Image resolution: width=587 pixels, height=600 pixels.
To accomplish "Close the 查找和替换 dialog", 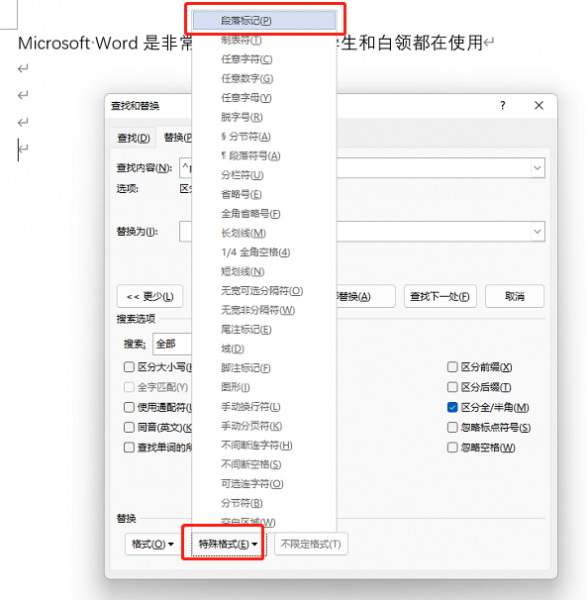I will 539,105.
